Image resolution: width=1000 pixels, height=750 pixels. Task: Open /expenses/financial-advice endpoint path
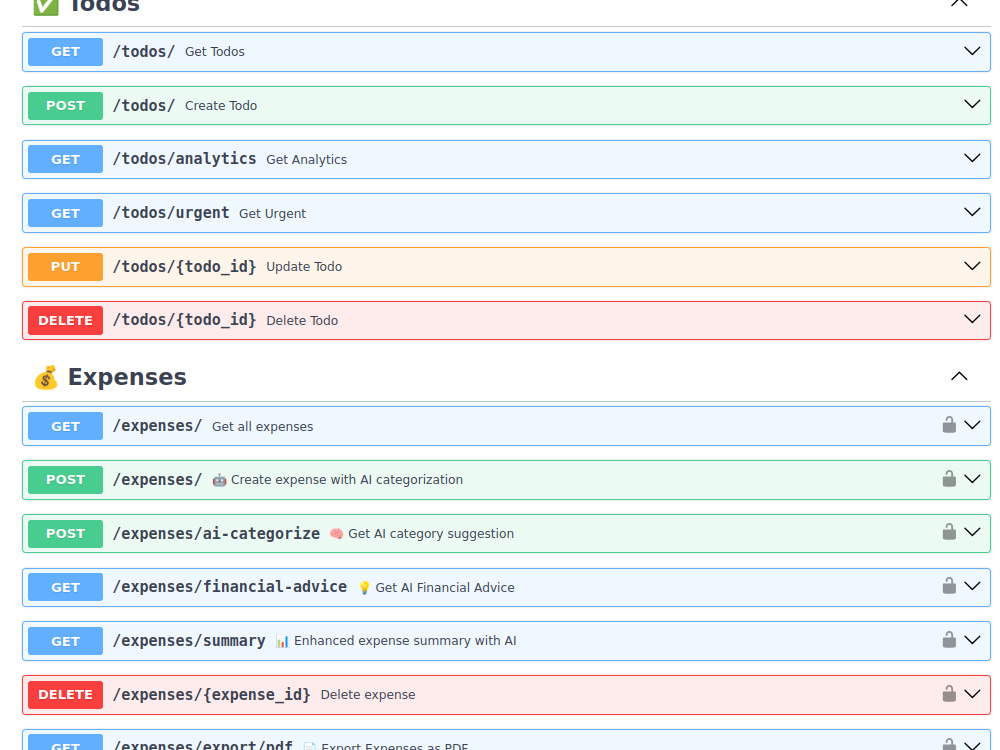[230, 587]
